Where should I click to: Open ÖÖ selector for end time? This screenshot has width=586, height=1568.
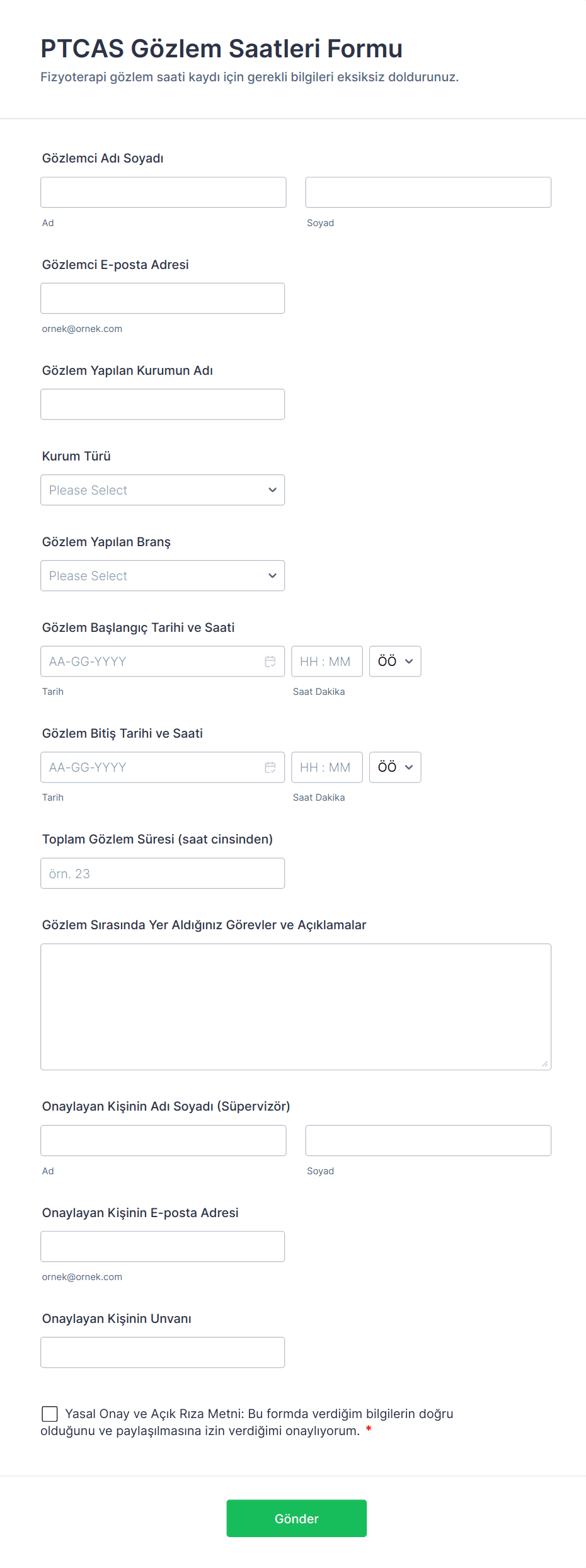click(x=395, y=767)
